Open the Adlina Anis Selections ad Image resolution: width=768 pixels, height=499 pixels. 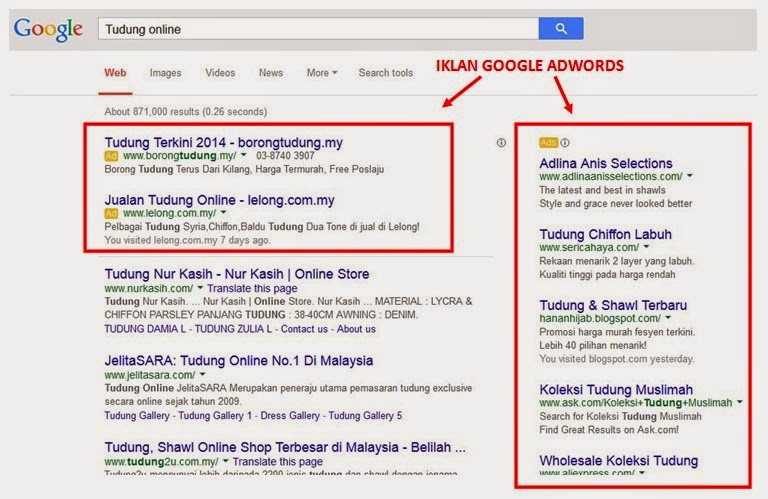click(606, 164)
